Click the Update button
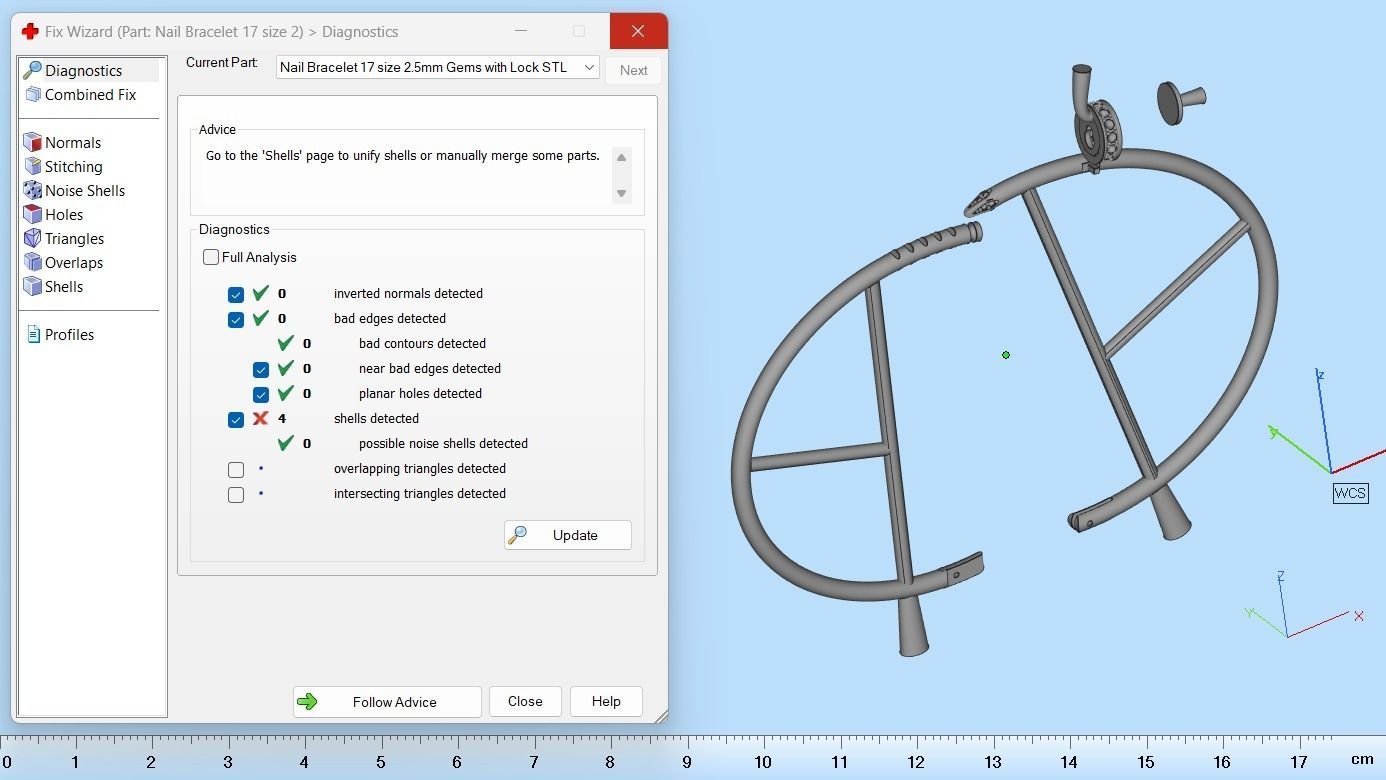This screenshot has height=780, width=1386. [x=568, y=535]
